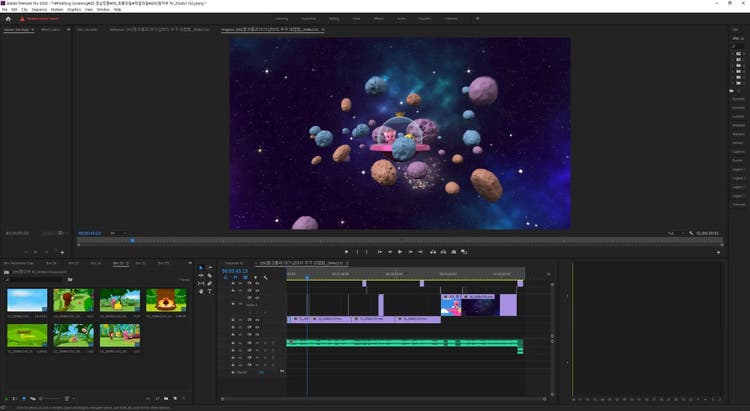
Task: Switch to Editing workspace
Action: pos(334,19)
